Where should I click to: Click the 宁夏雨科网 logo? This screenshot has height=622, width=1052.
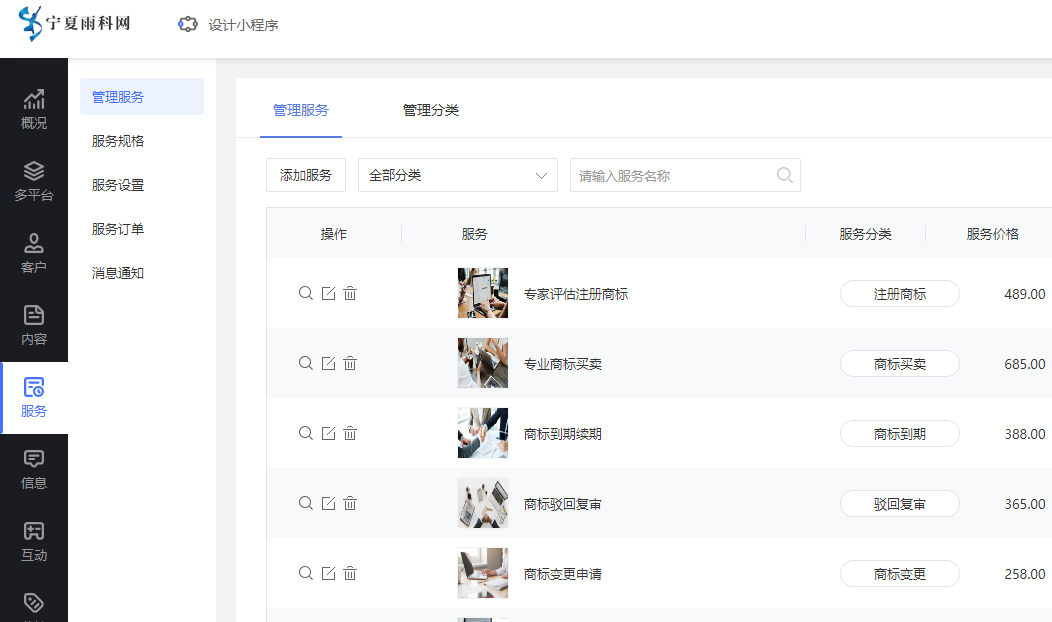74,23
